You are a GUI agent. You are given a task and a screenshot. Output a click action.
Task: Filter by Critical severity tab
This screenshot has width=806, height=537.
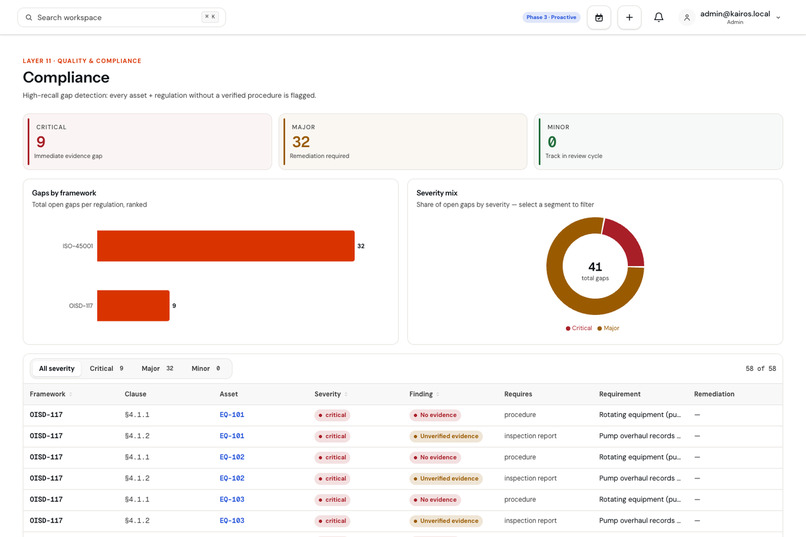coord(106,368)
